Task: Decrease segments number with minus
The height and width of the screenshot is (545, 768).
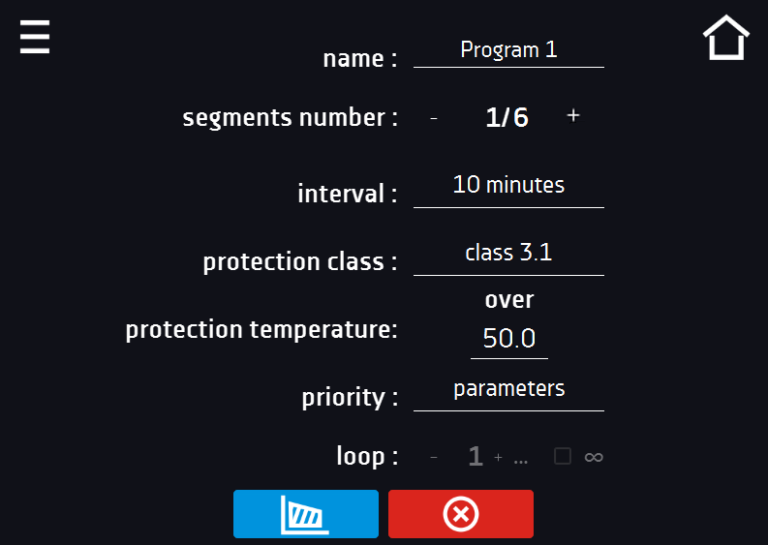Action: tap(433, 118)
